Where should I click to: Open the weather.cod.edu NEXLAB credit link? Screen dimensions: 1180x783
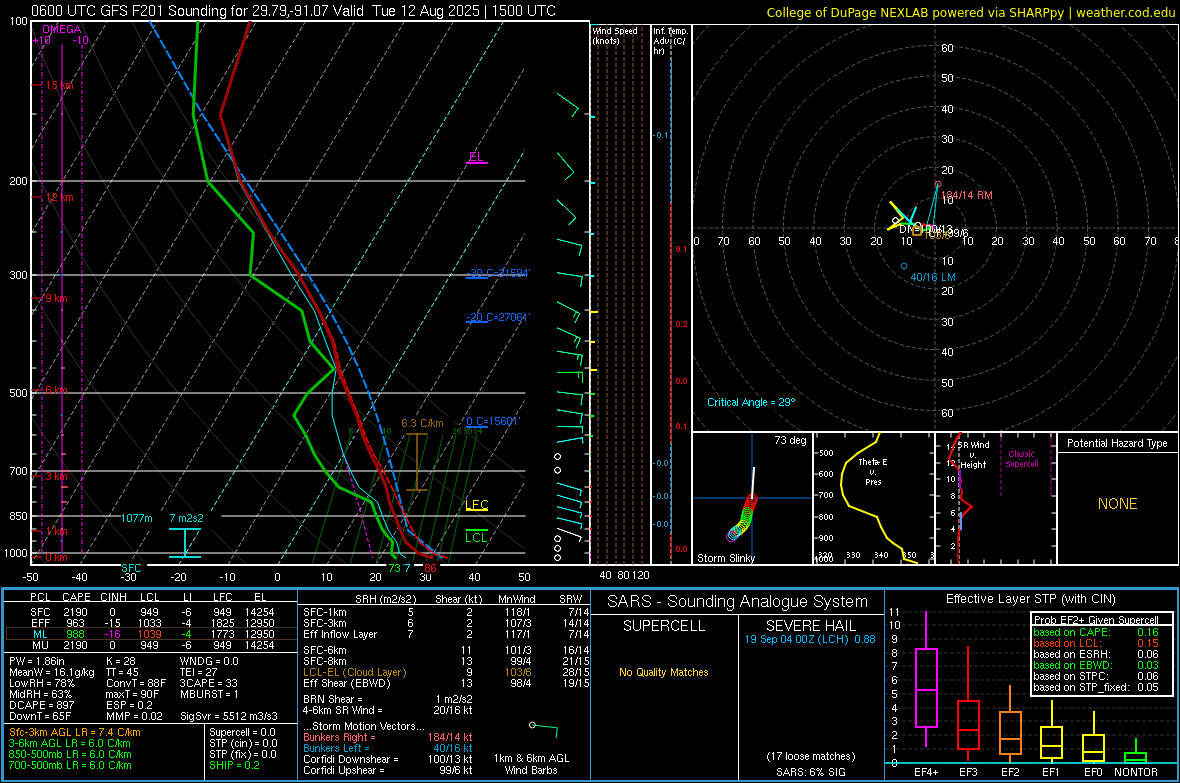pos(971,12)
